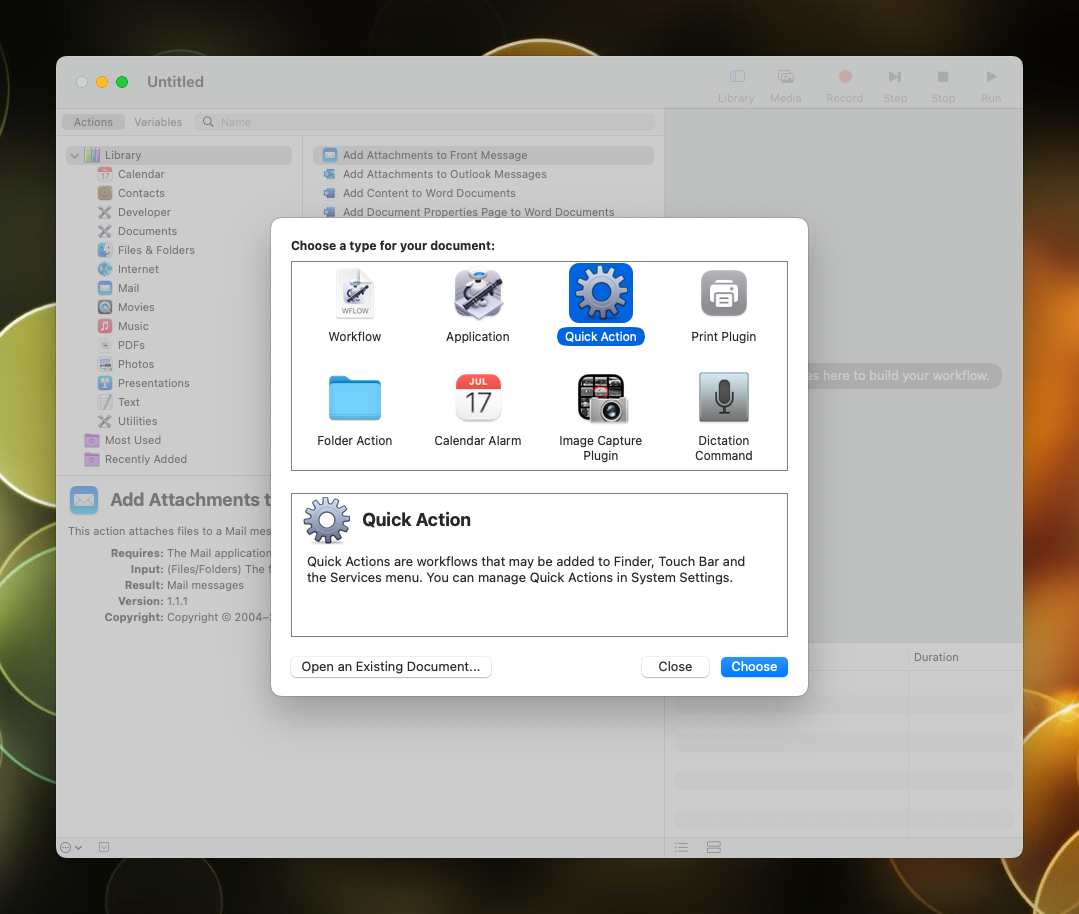Screen dimensions: 1079x914
Task: Click Open an Existing Document
Action: click(390, 667)
